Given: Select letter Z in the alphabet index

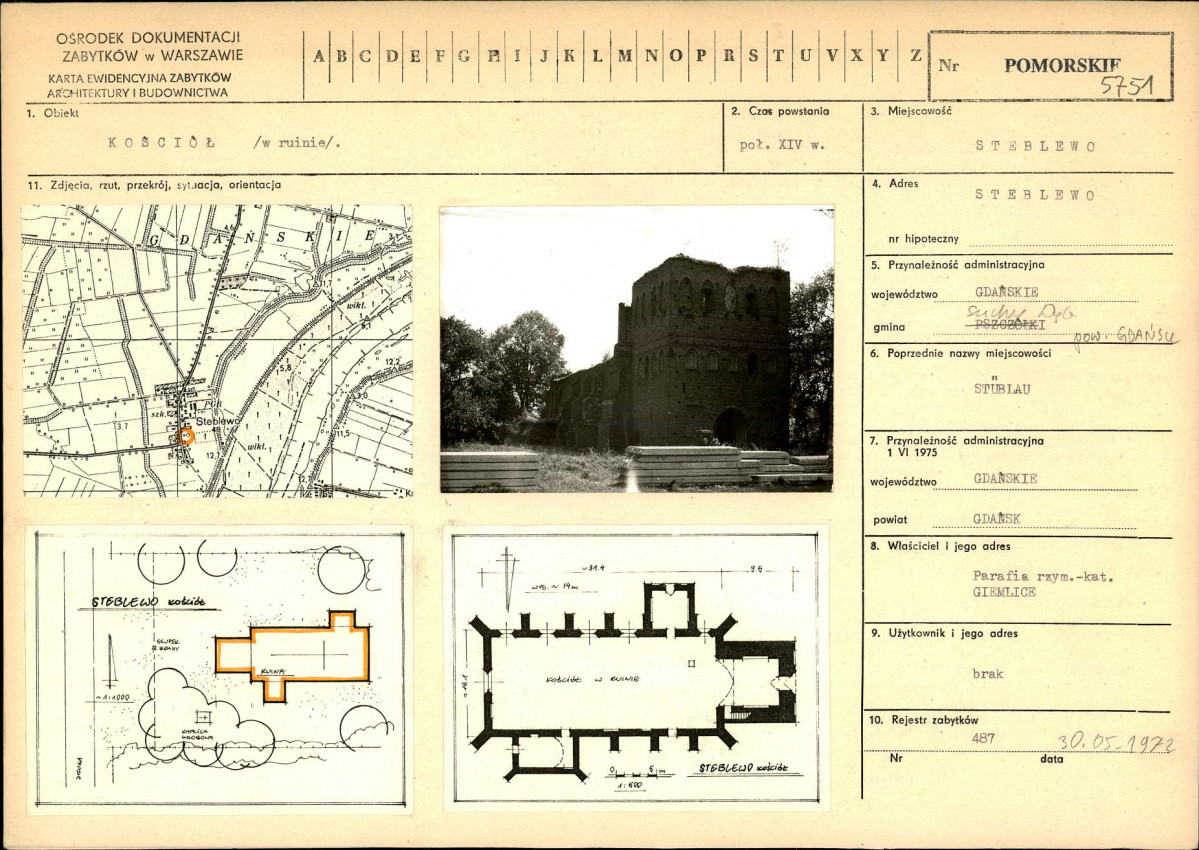Looking at the screenshot, I should [x=915, y=55].
